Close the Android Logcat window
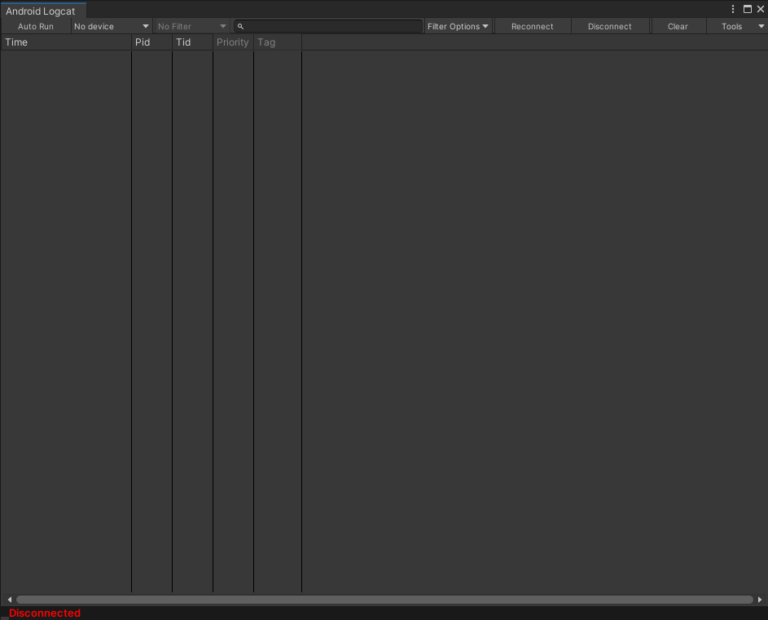Image resolution: width=768 pixels, height=620 pixels. [x=760, y=9]
